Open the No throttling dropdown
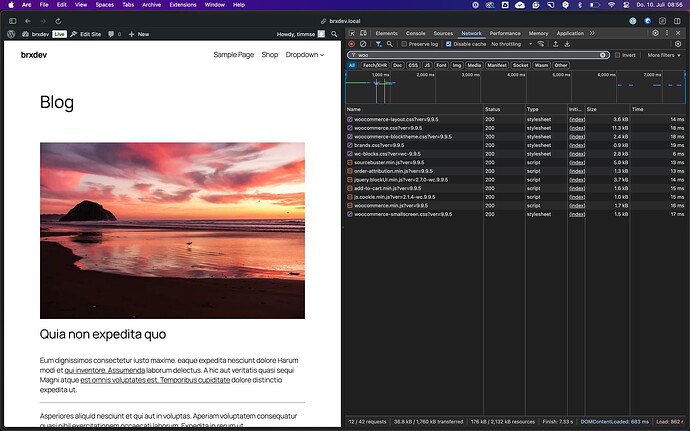 pyautogui.click(x=511, y=44)
